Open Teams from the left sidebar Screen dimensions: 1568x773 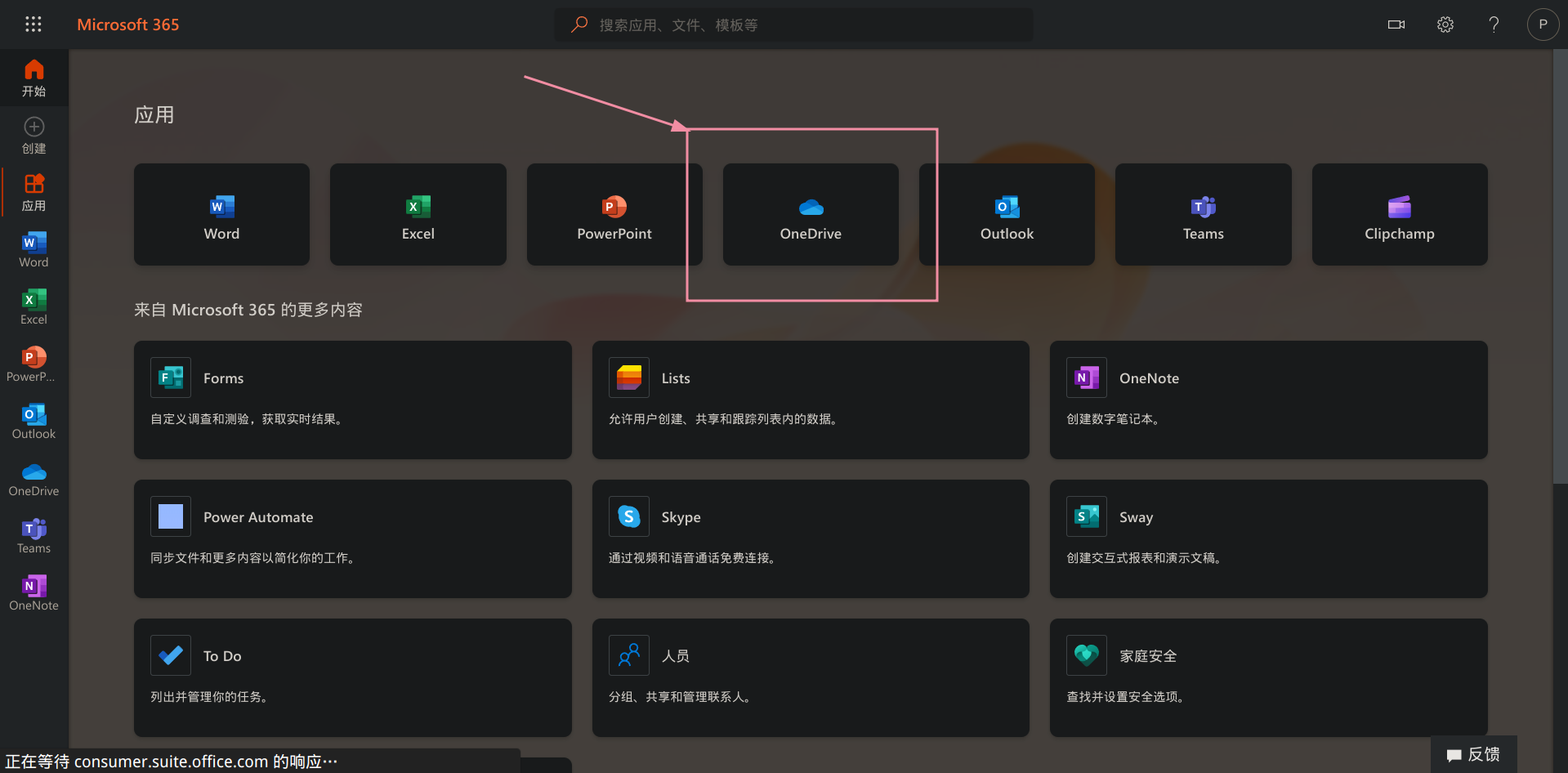34,536
